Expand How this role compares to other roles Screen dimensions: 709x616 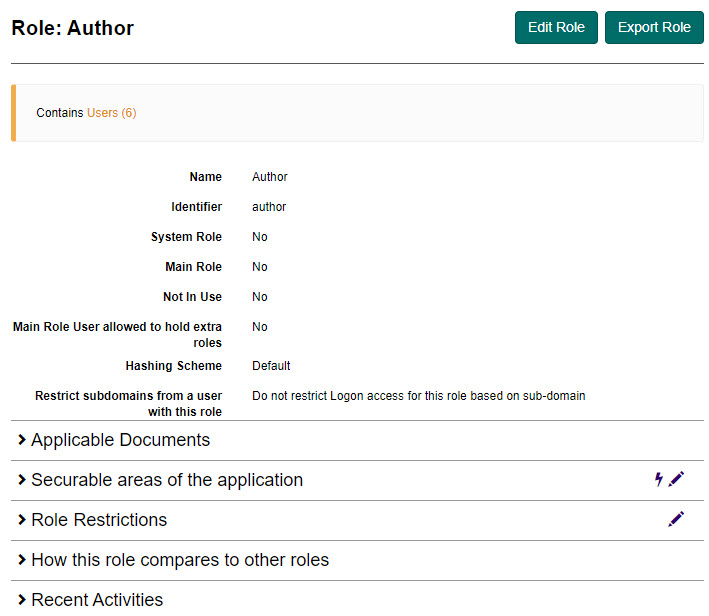[x=180, y=560]
